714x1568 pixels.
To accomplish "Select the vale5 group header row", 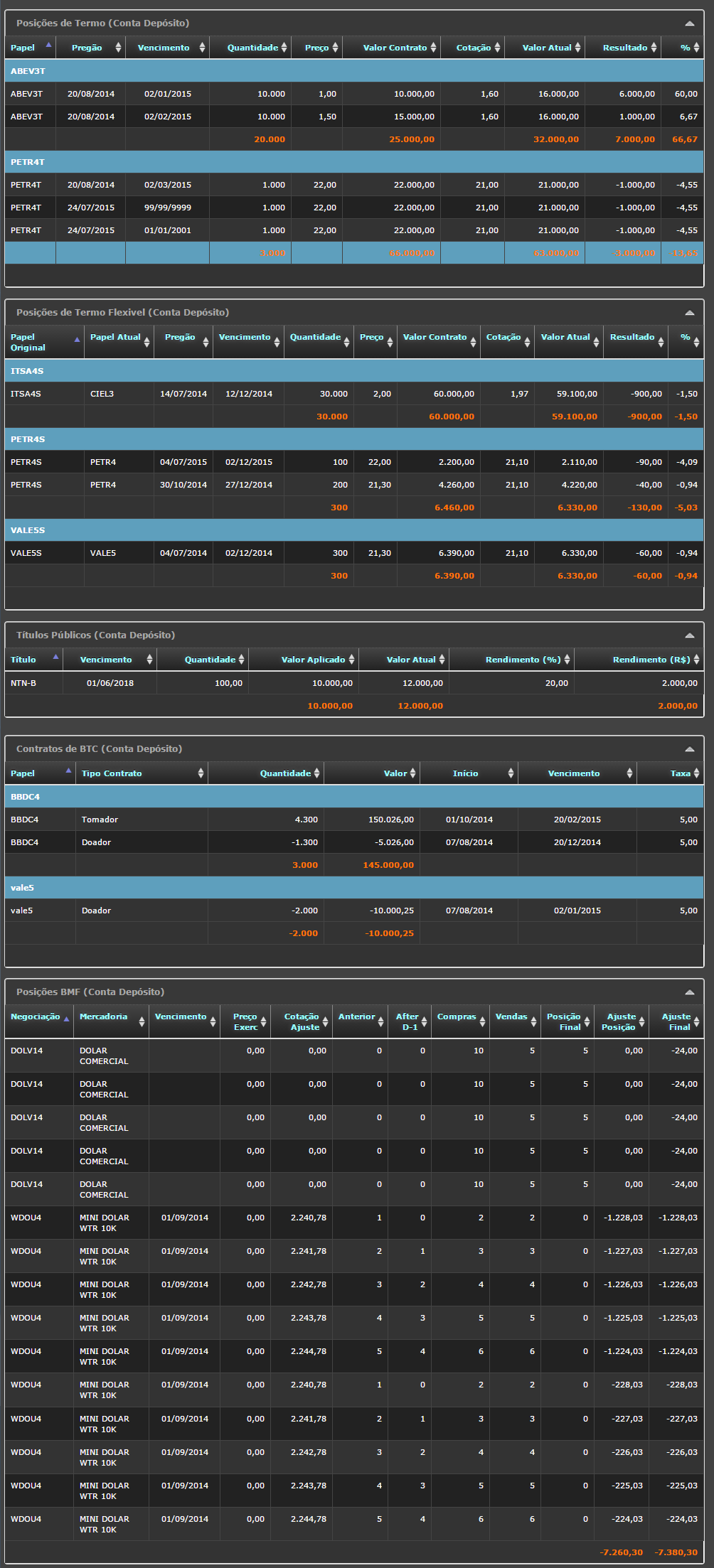I will (x=354, y=888).
